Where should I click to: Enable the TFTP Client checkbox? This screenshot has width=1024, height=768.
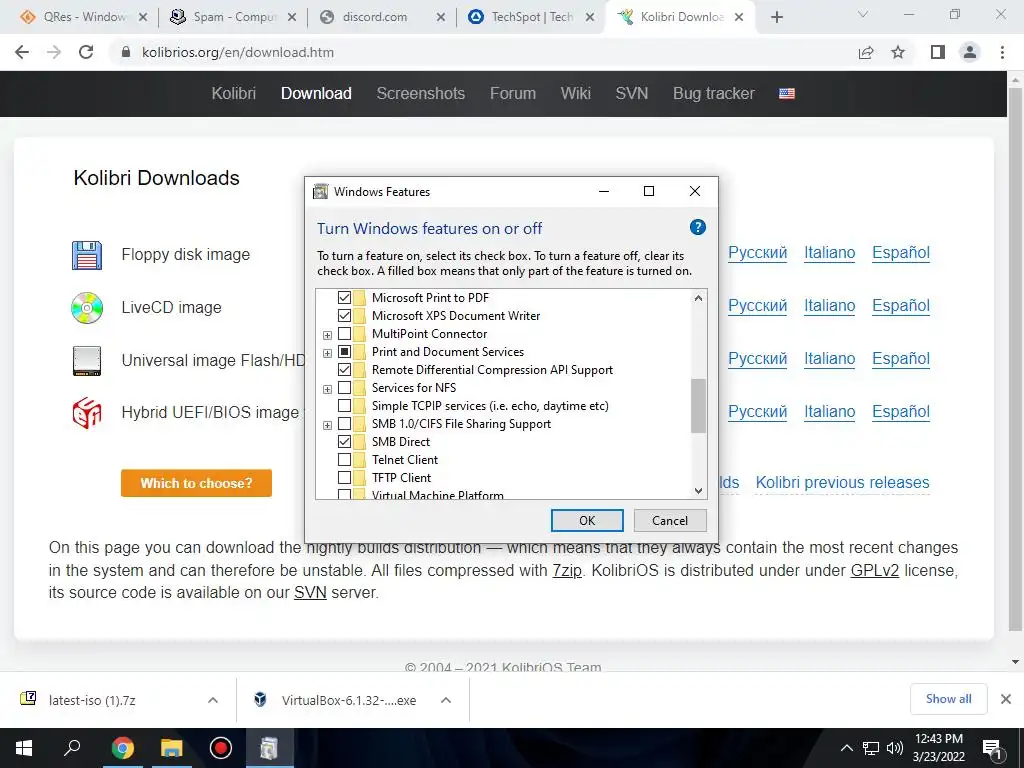[344, 477]
